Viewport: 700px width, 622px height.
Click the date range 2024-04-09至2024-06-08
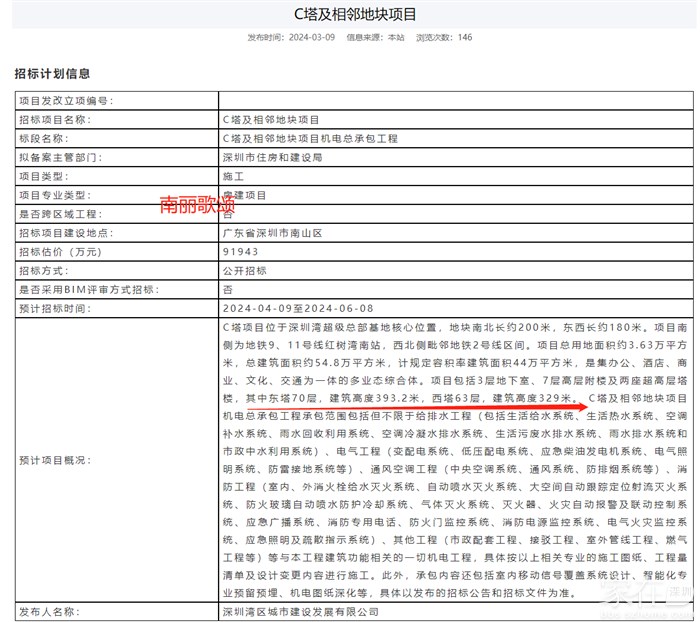point(298,309)
